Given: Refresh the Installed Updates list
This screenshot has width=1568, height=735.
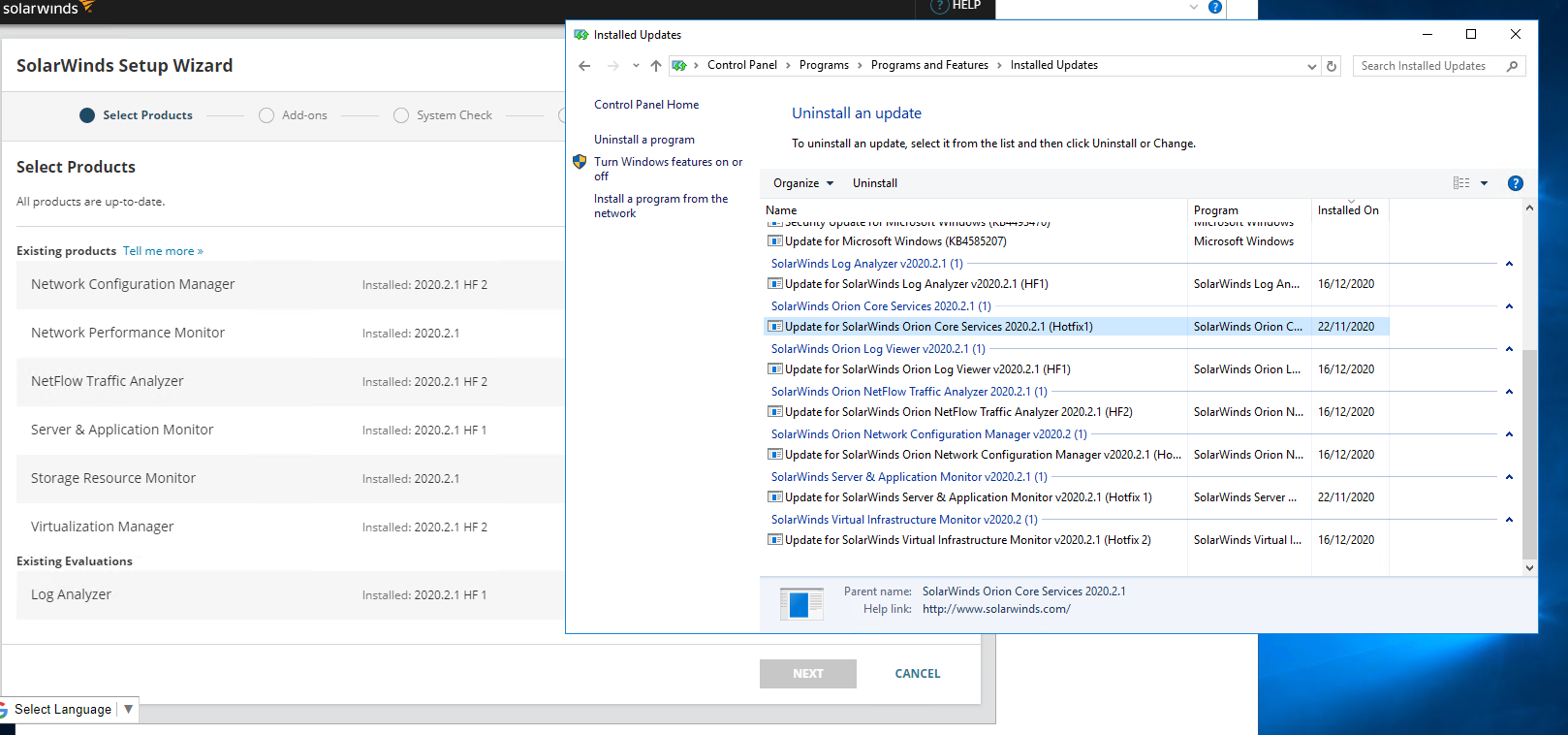Looking at the screenshot, I should (1332, 66).
